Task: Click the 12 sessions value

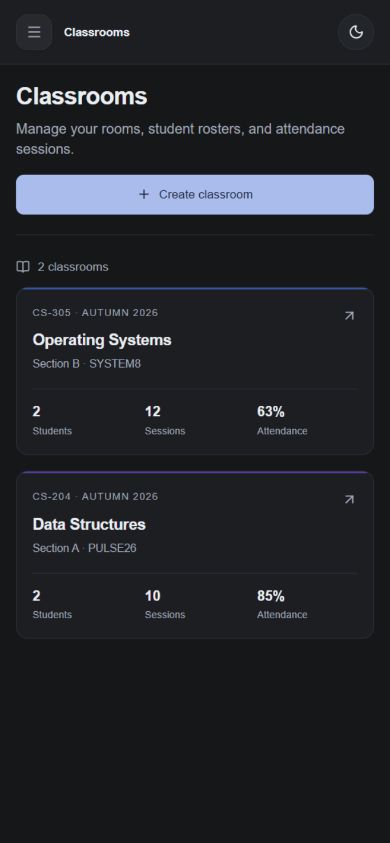Action: coord(153,412)
